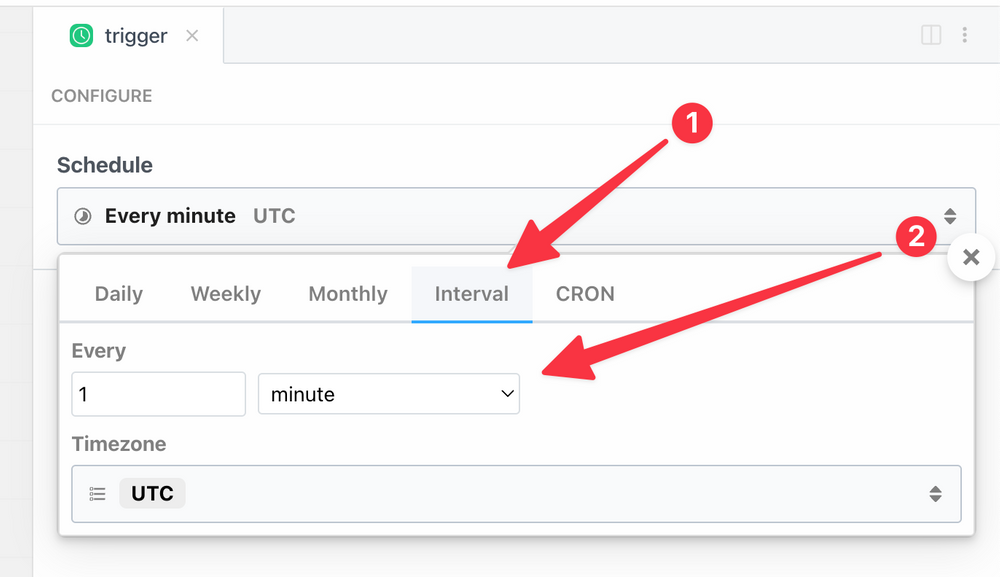Viewport: 1000px width, 577px height.
Task: Click the Schedule field up-down arrows
Action: 950,216
